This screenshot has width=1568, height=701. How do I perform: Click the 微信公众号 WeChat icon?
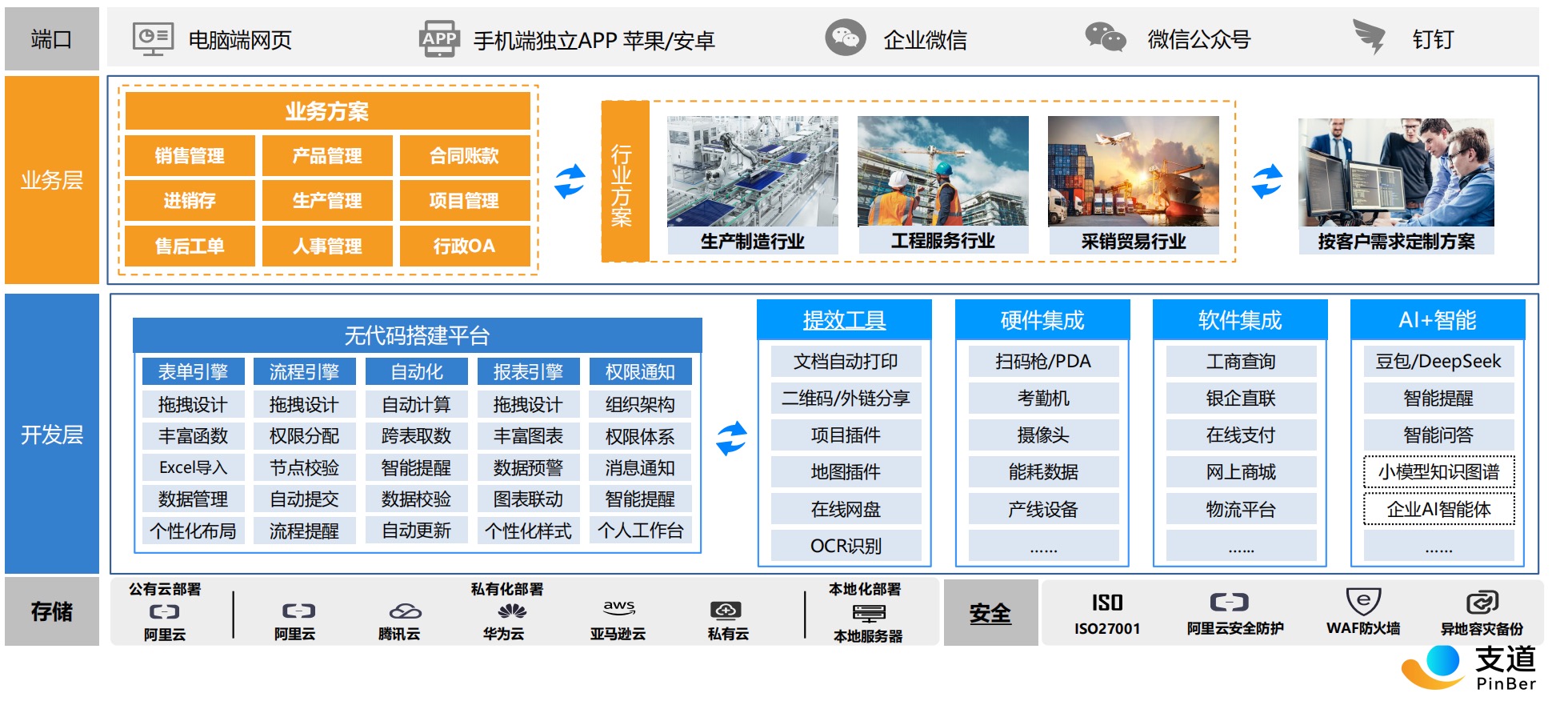pos(1106,38)
